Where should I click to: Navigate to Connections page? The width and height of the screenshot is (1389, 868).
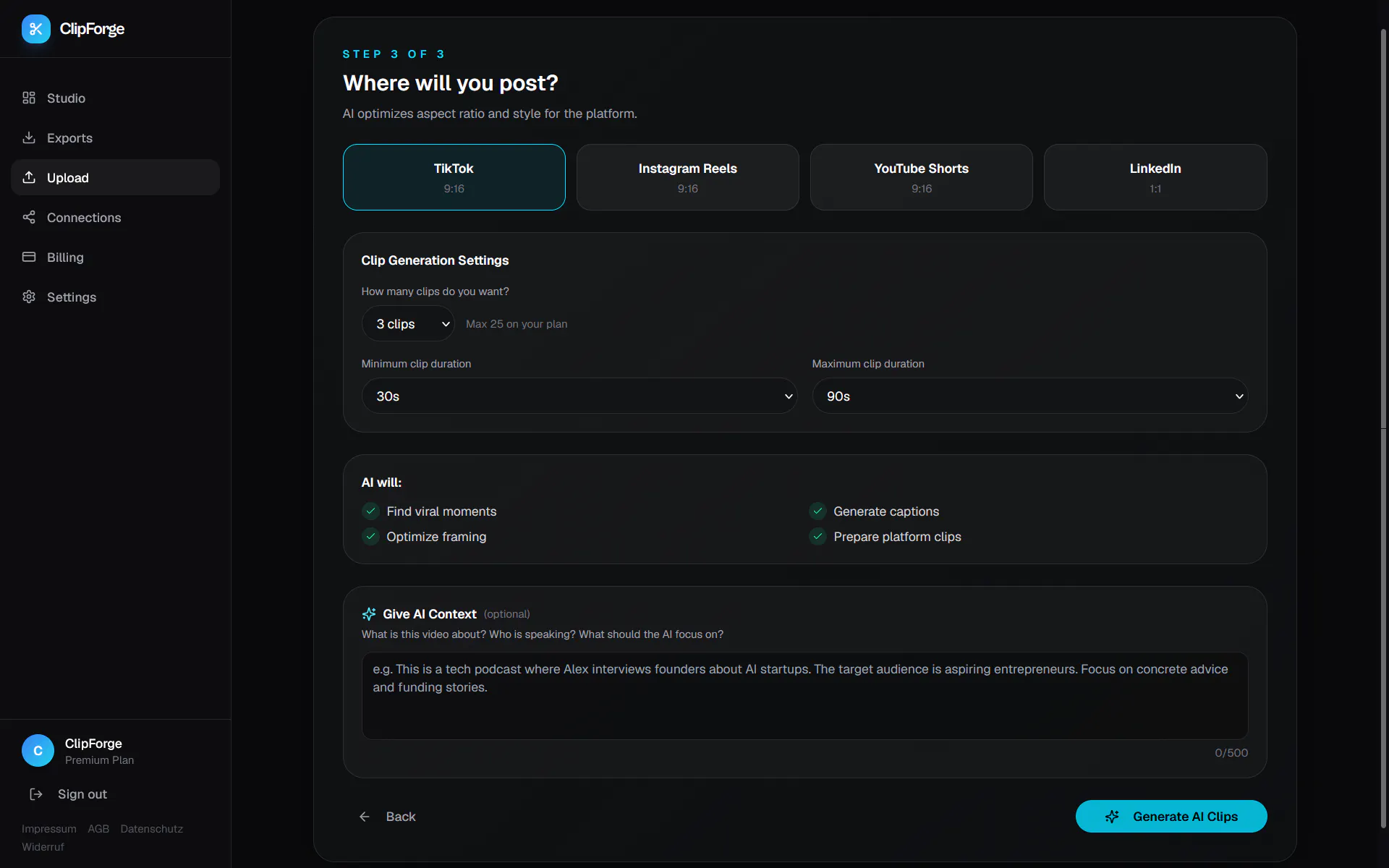[115, 217]
